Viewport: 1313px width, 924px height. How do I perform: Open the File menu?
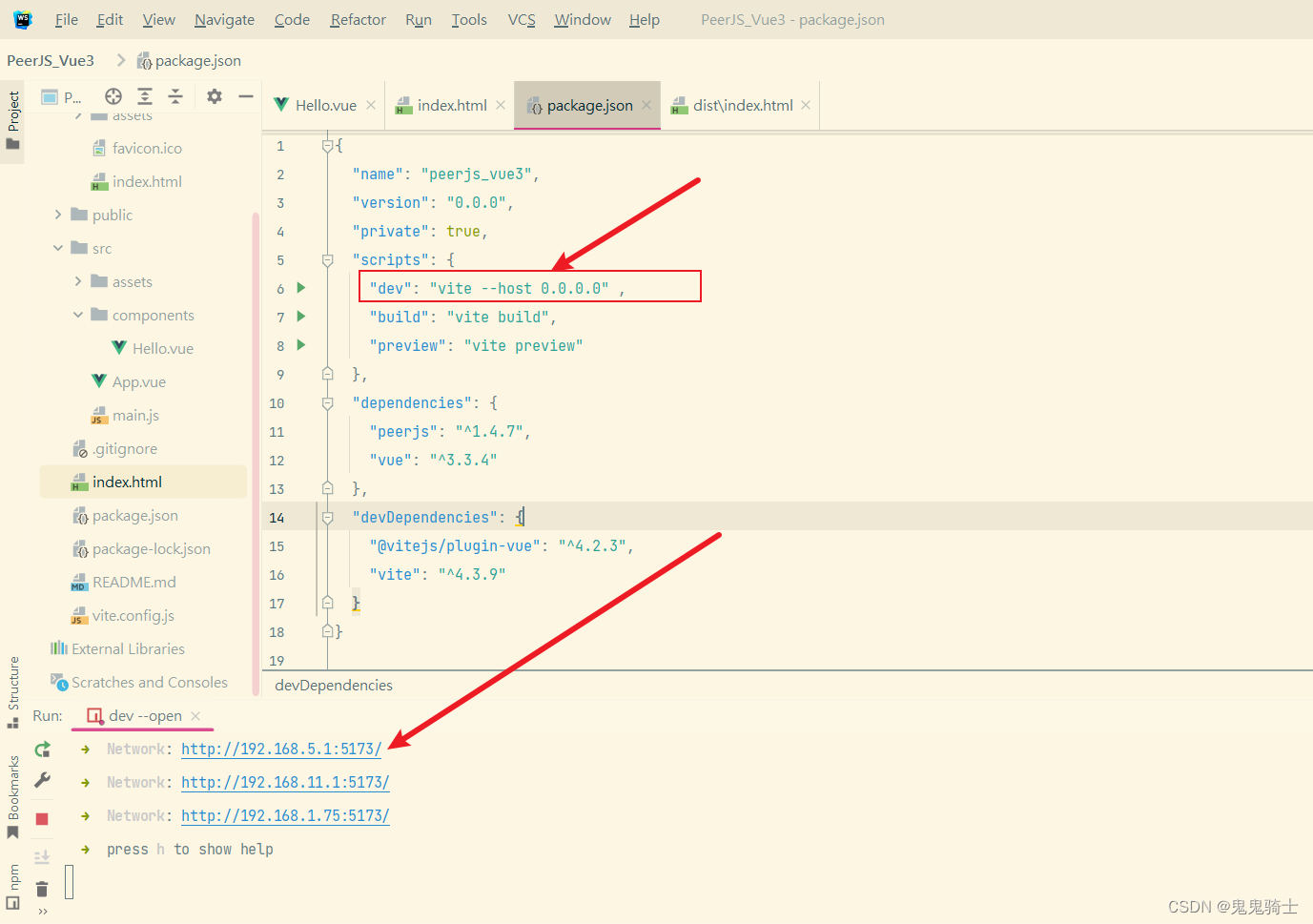[67, 19]
